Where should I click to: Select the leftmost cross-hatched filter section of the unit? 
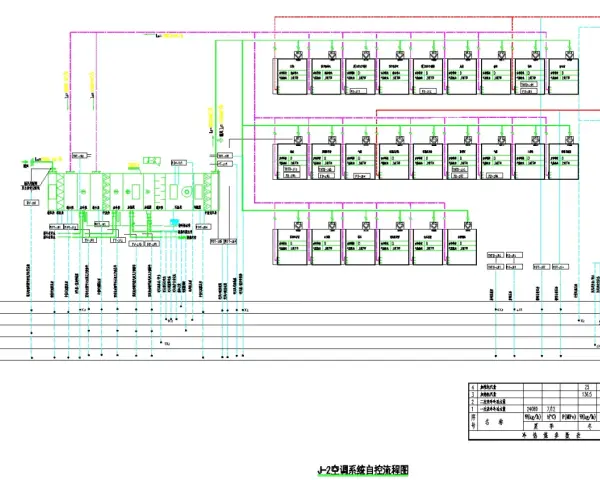60,190
